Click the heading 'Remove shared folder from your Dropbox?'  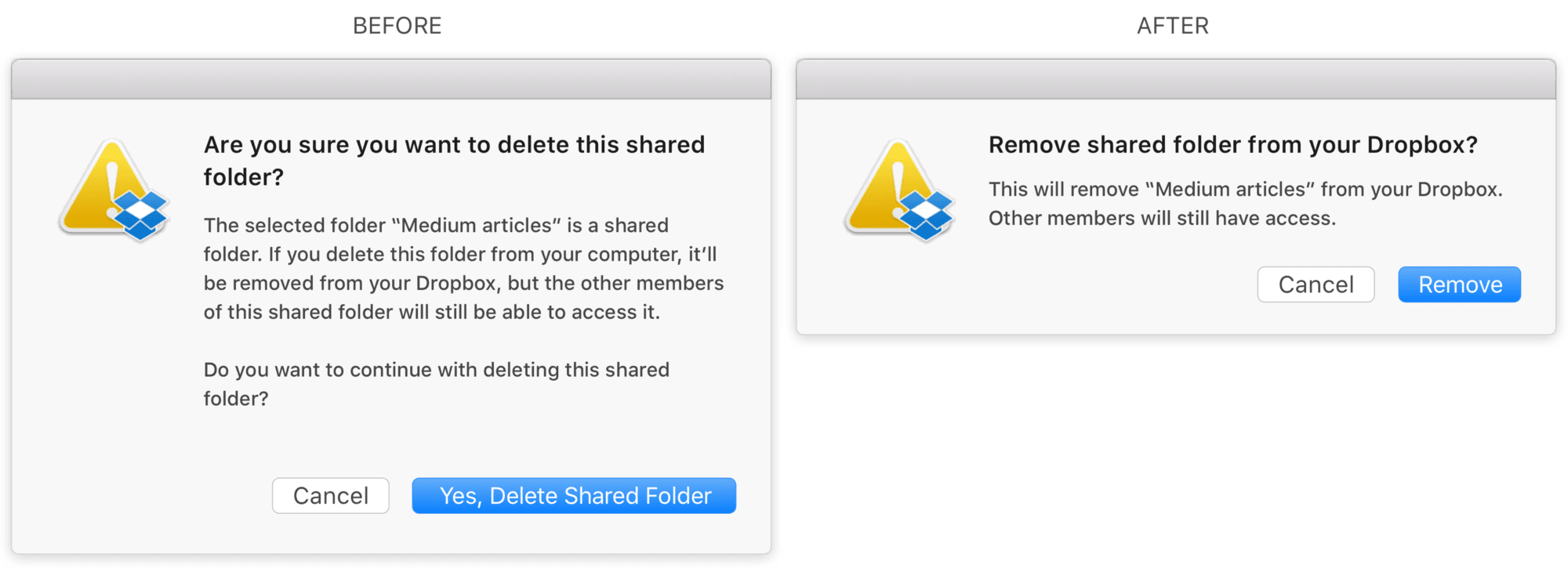(x=1232, y=145)
